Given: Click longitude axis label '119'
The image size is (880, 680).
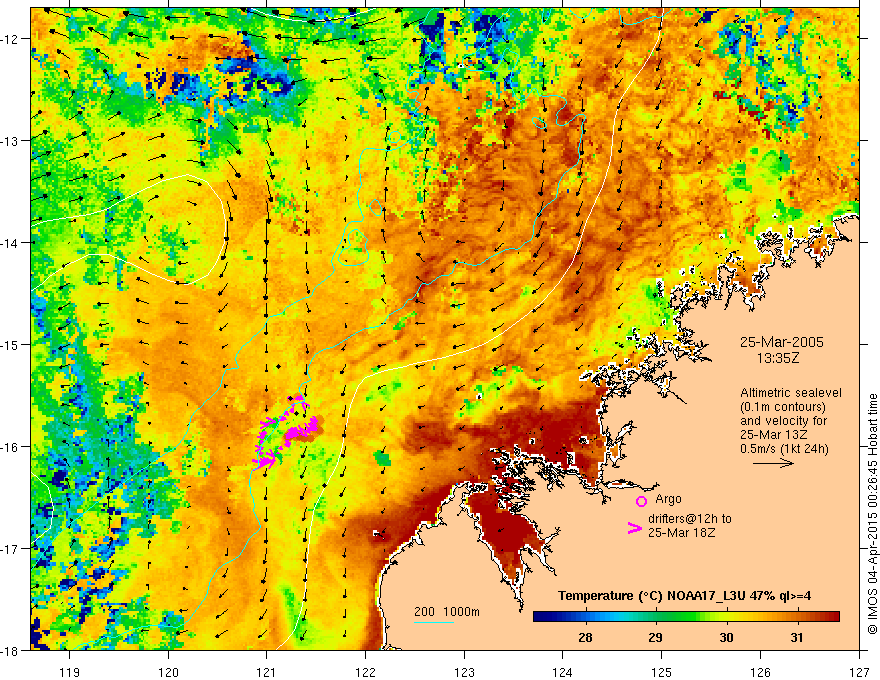Looking at the screenshot, I should [69, 672].
